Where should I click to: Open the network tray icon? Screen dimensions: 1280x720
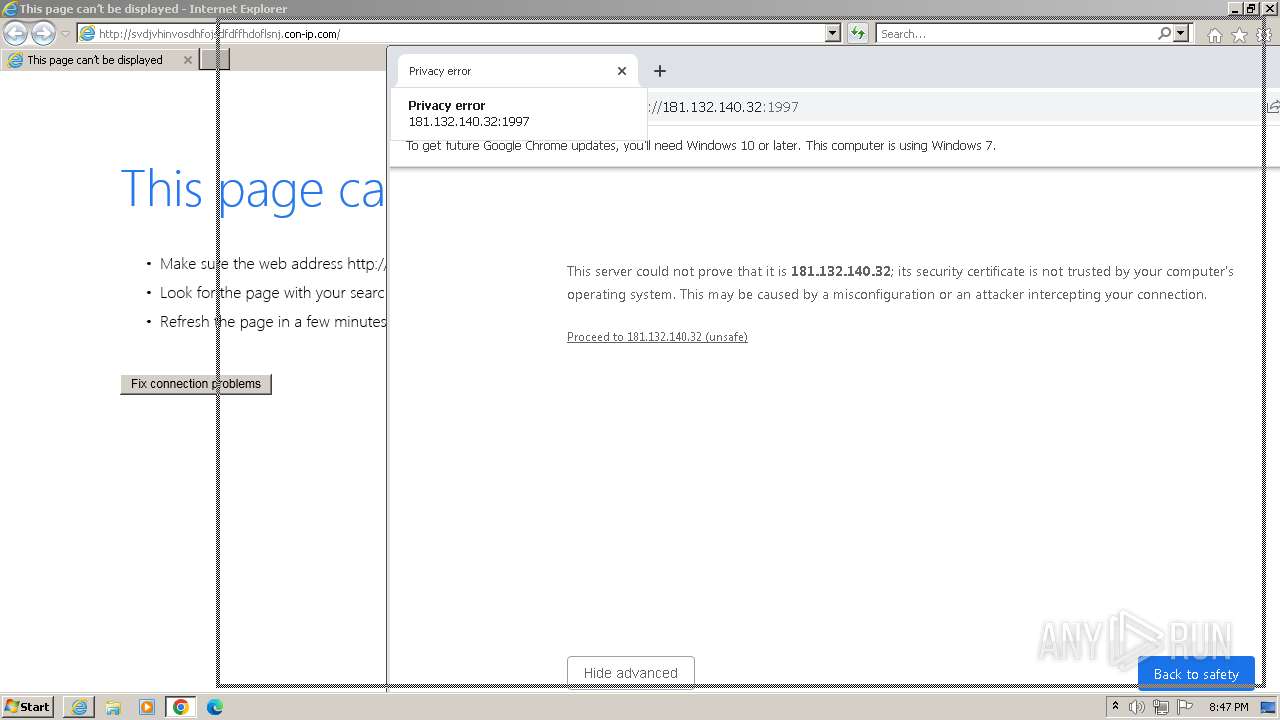(1161, 707)
